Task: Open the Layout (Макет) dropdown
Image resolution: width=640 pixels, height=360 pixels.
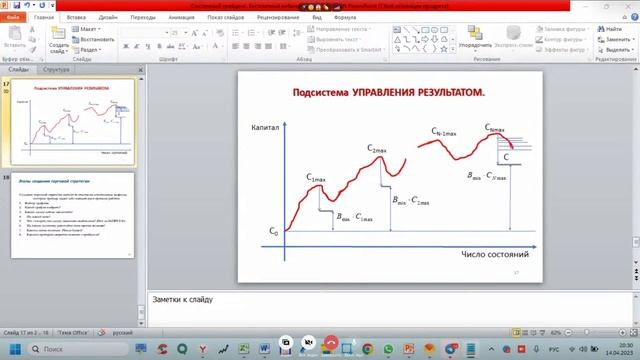Action: pyautogui.click(x=87, y=29)
